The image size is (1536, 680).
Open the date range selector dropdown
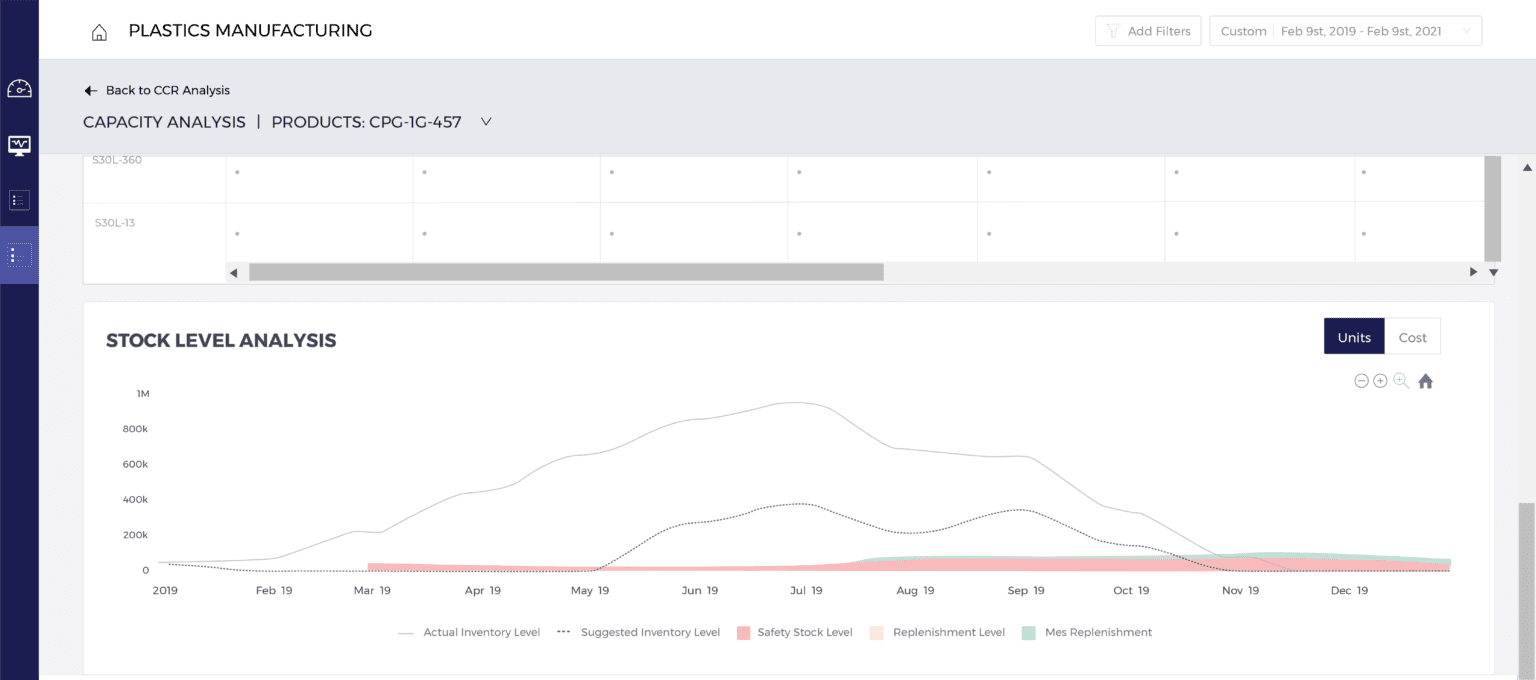[1345, 30]
